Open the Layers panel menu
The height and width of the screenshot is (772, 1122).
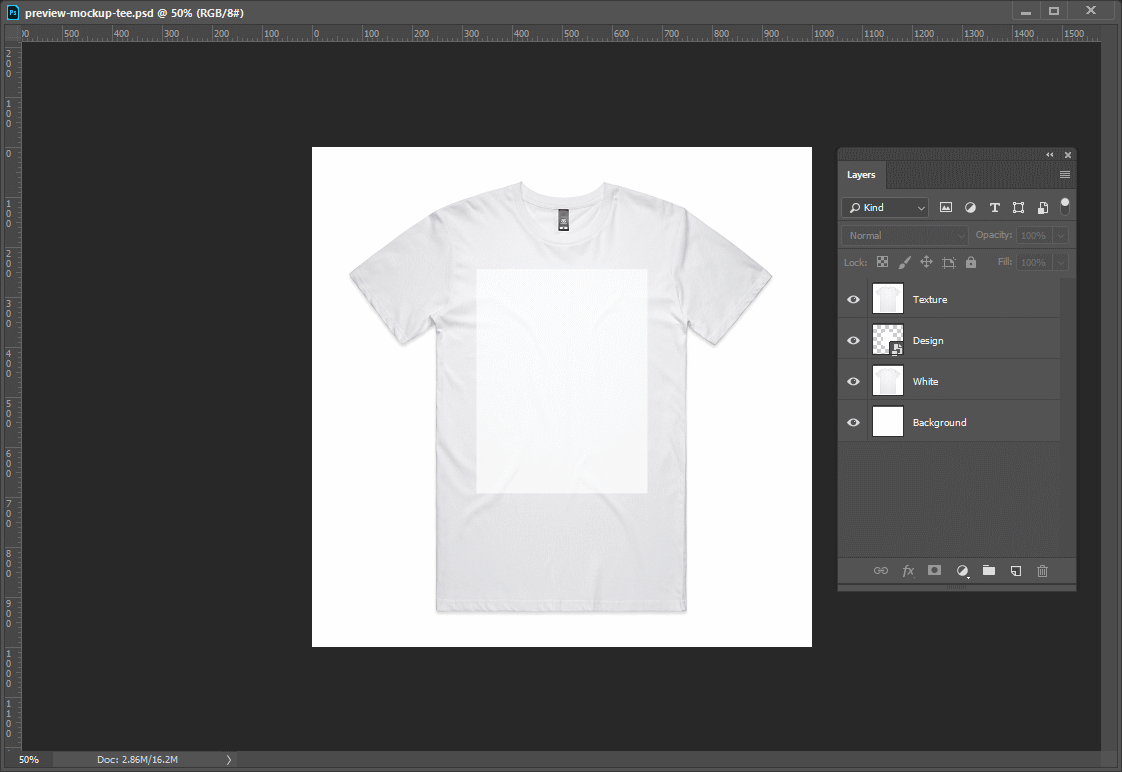(1064, 174)
